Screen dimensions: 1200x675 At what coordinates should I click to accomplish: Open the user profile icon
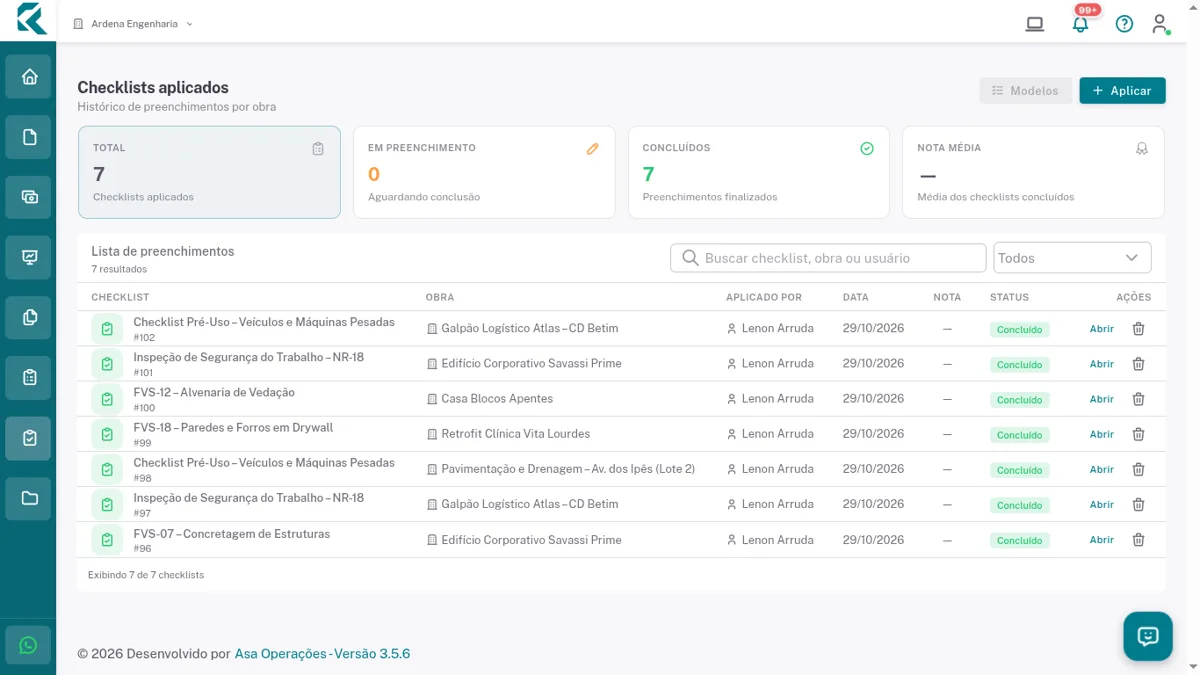[x=1160, y=24]
